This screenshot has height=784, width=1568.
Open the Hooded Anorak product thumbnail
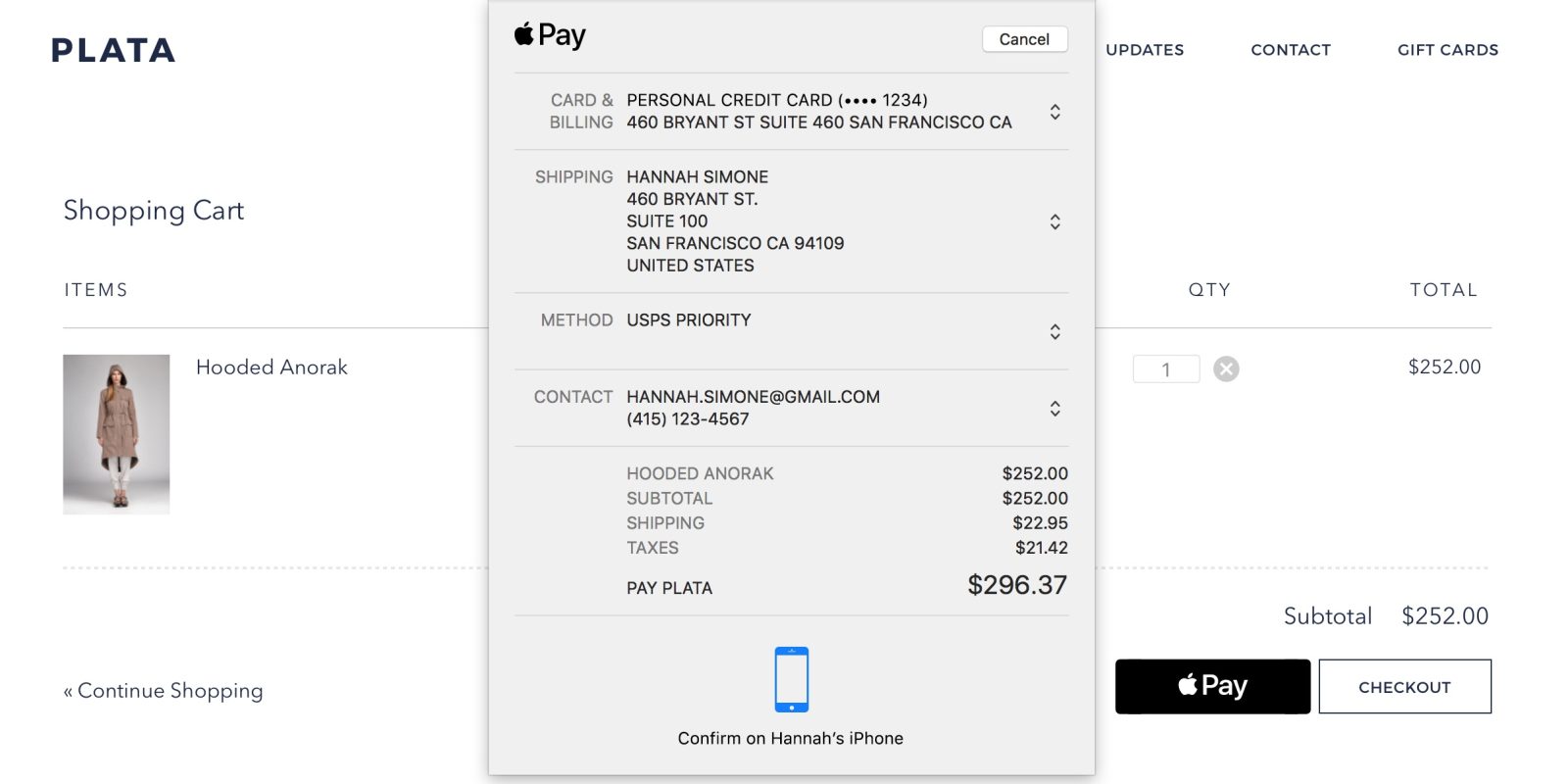click(x=117, y=434)
